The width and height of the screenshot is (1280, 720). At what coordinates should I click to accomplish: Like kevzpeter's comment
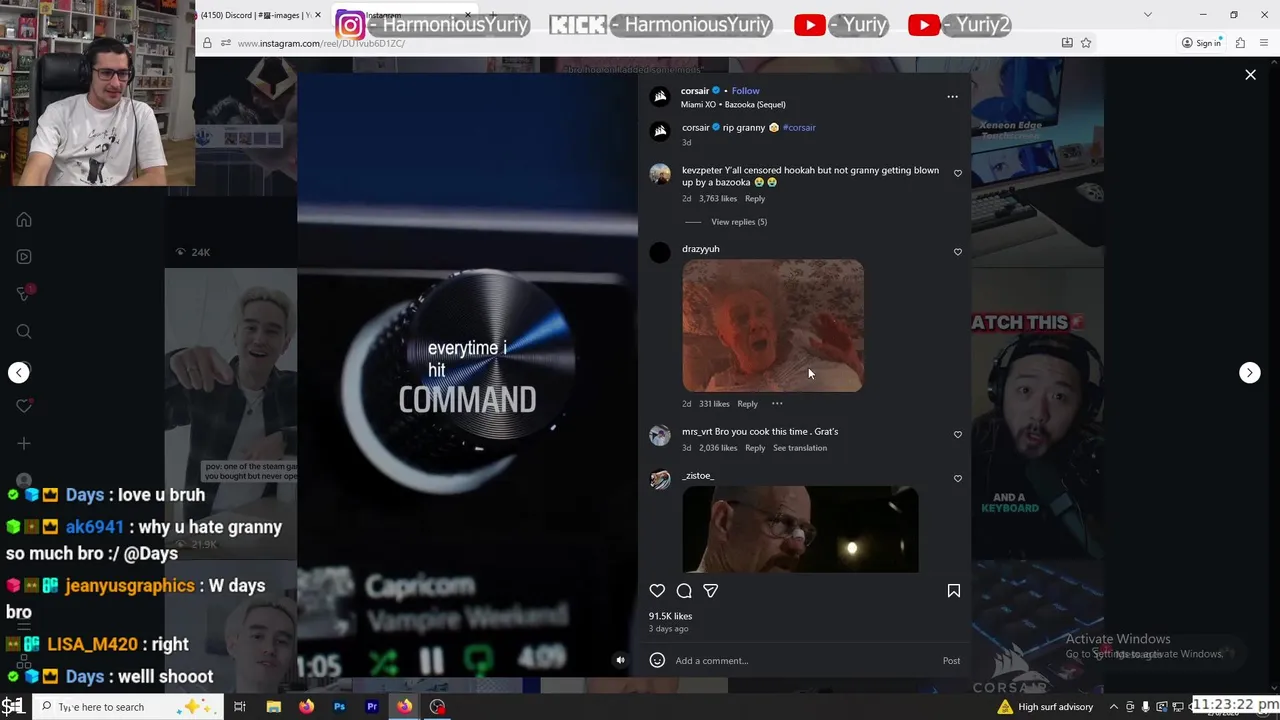click(x=957, y=173)
